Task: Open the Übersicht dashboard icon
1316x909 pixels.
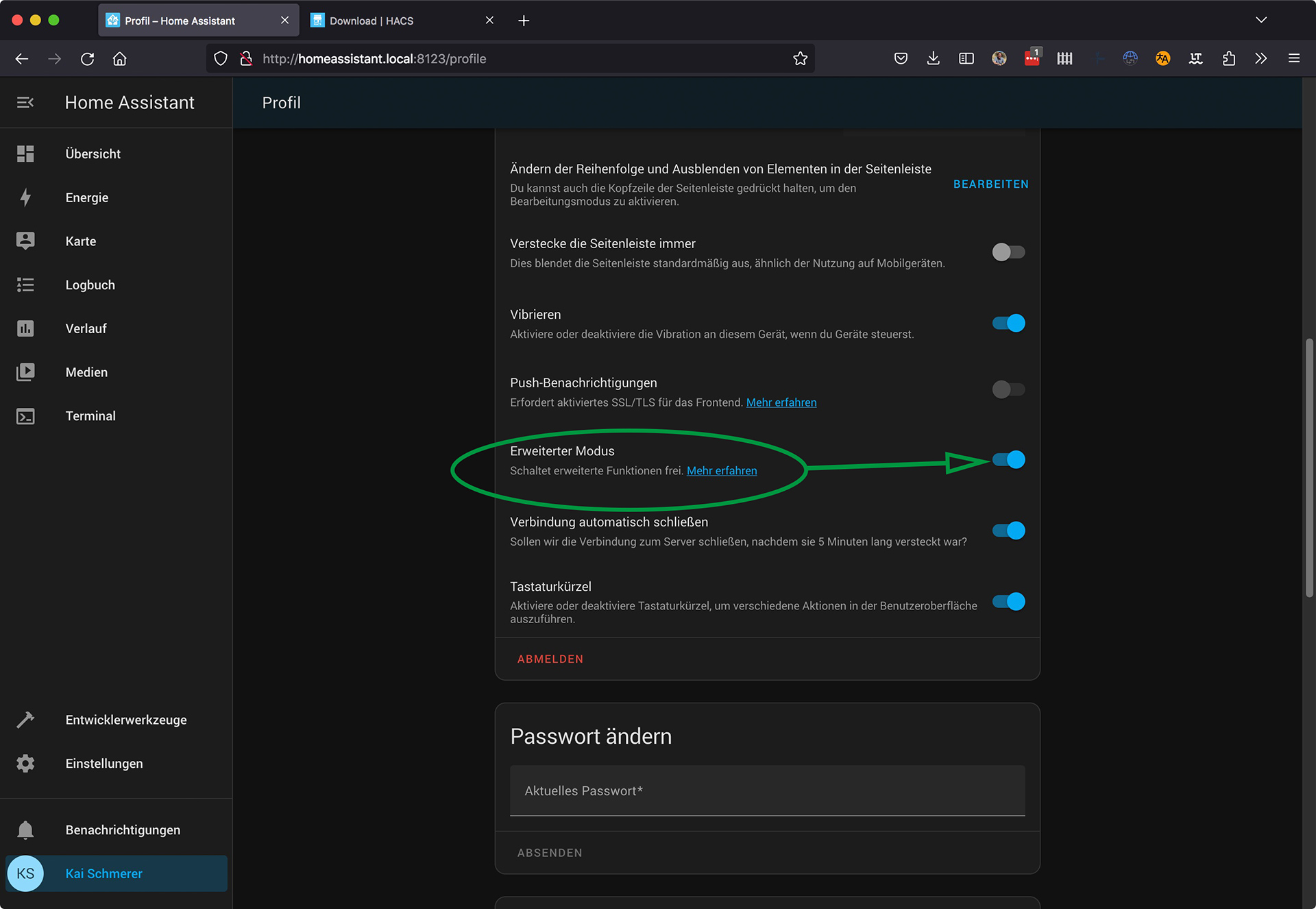Action: click(25, 154)
